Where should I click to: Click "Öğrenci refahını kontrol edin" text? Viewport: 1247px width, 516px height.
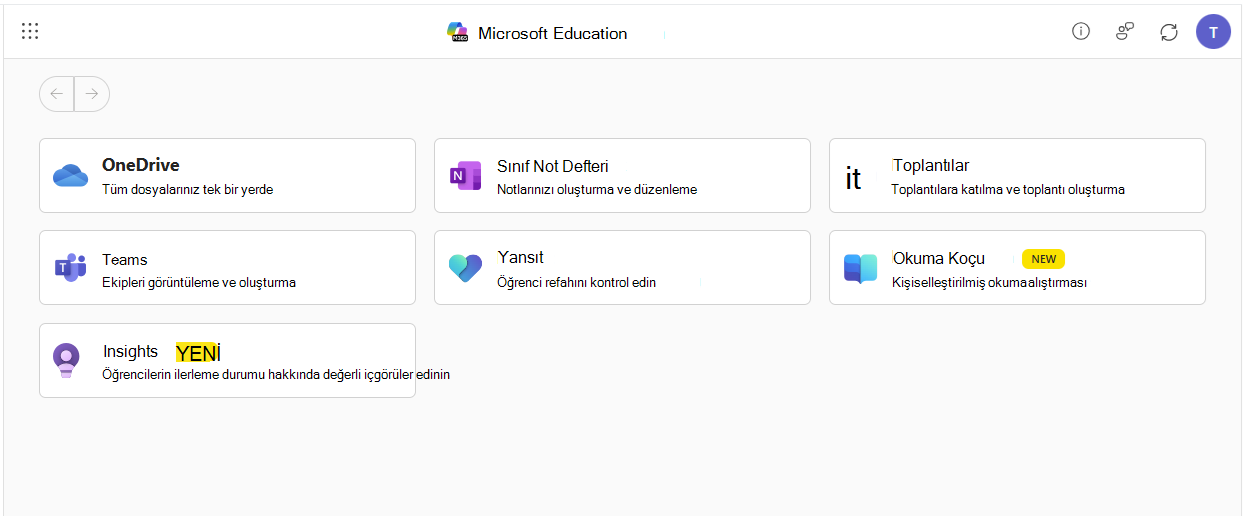point(576,282)
